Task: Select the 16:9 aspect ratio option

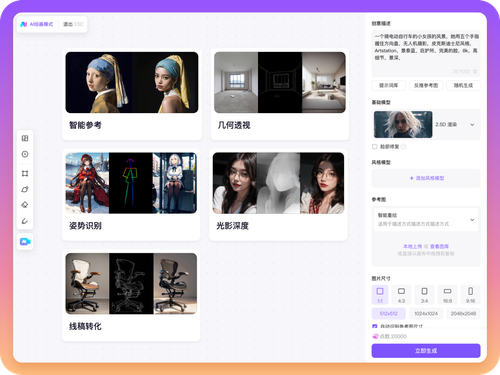Action: tap(447, 295)
